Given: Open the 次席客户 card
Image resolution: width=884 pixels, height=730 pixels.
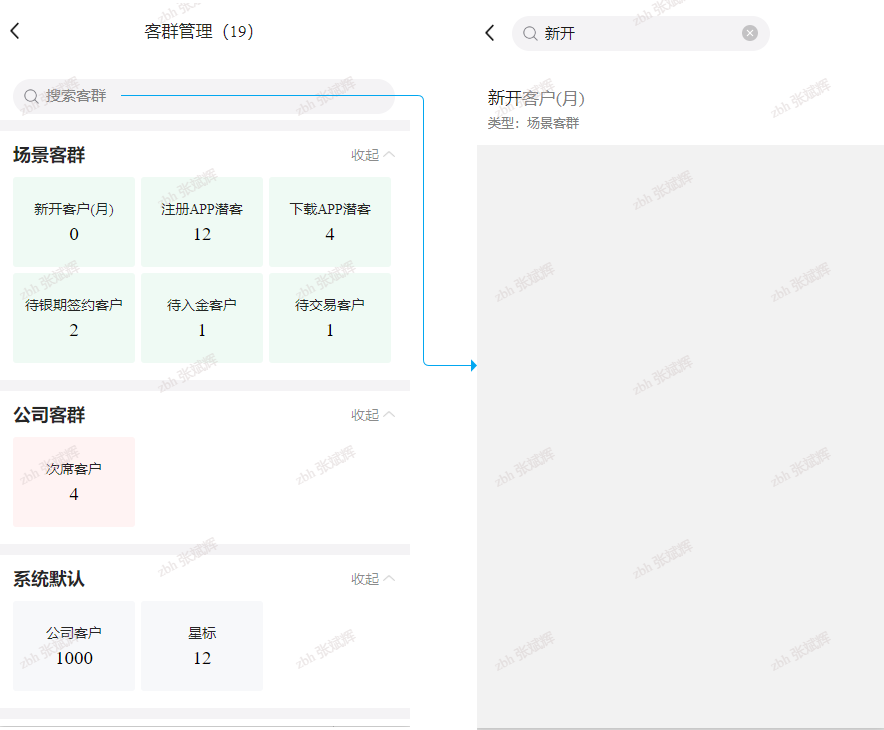Looking at the screenshot, I should pyautogui.click(x=74, y=482).
